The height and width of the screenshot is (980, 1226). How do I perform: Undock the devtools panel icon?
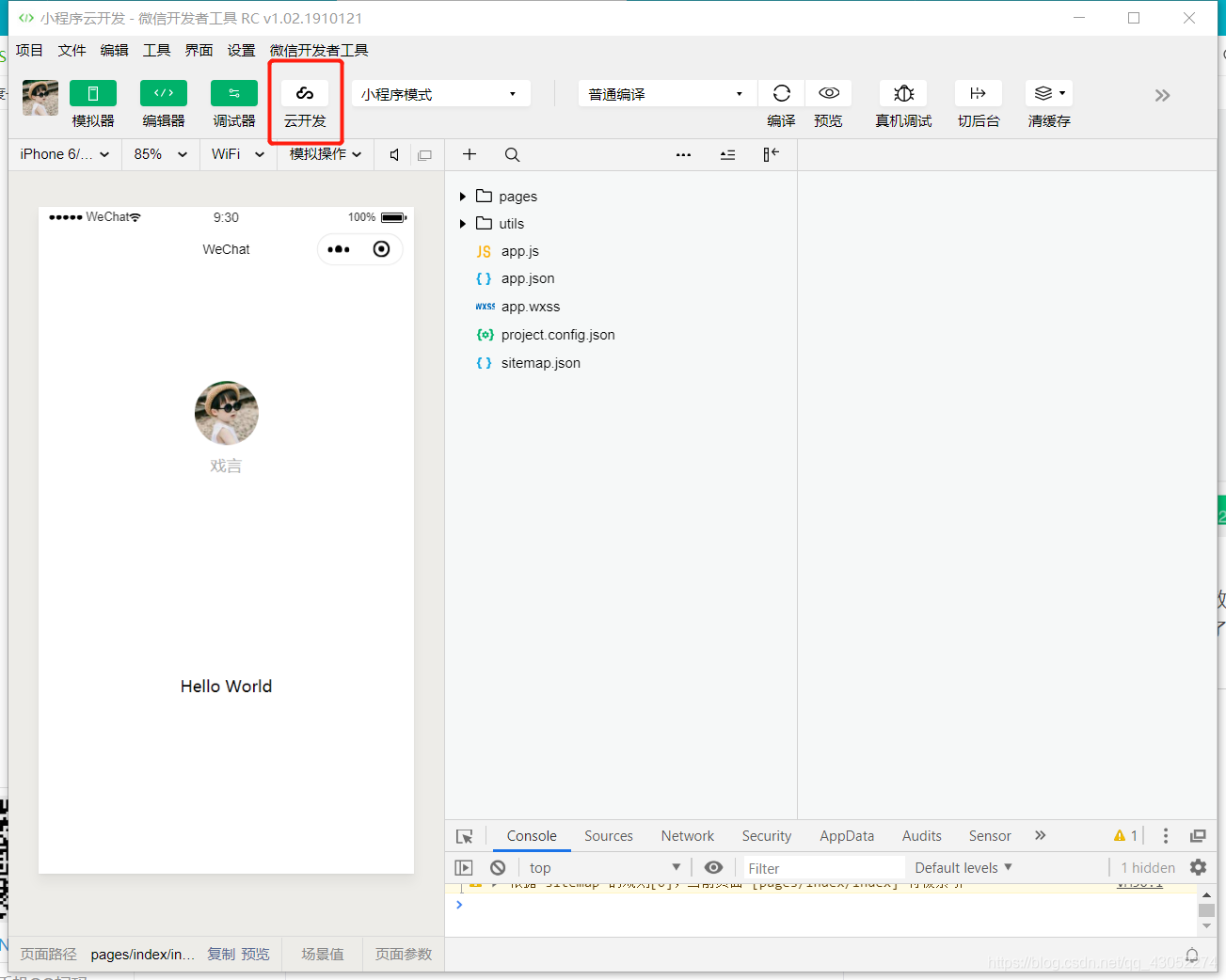[1198, 836]
